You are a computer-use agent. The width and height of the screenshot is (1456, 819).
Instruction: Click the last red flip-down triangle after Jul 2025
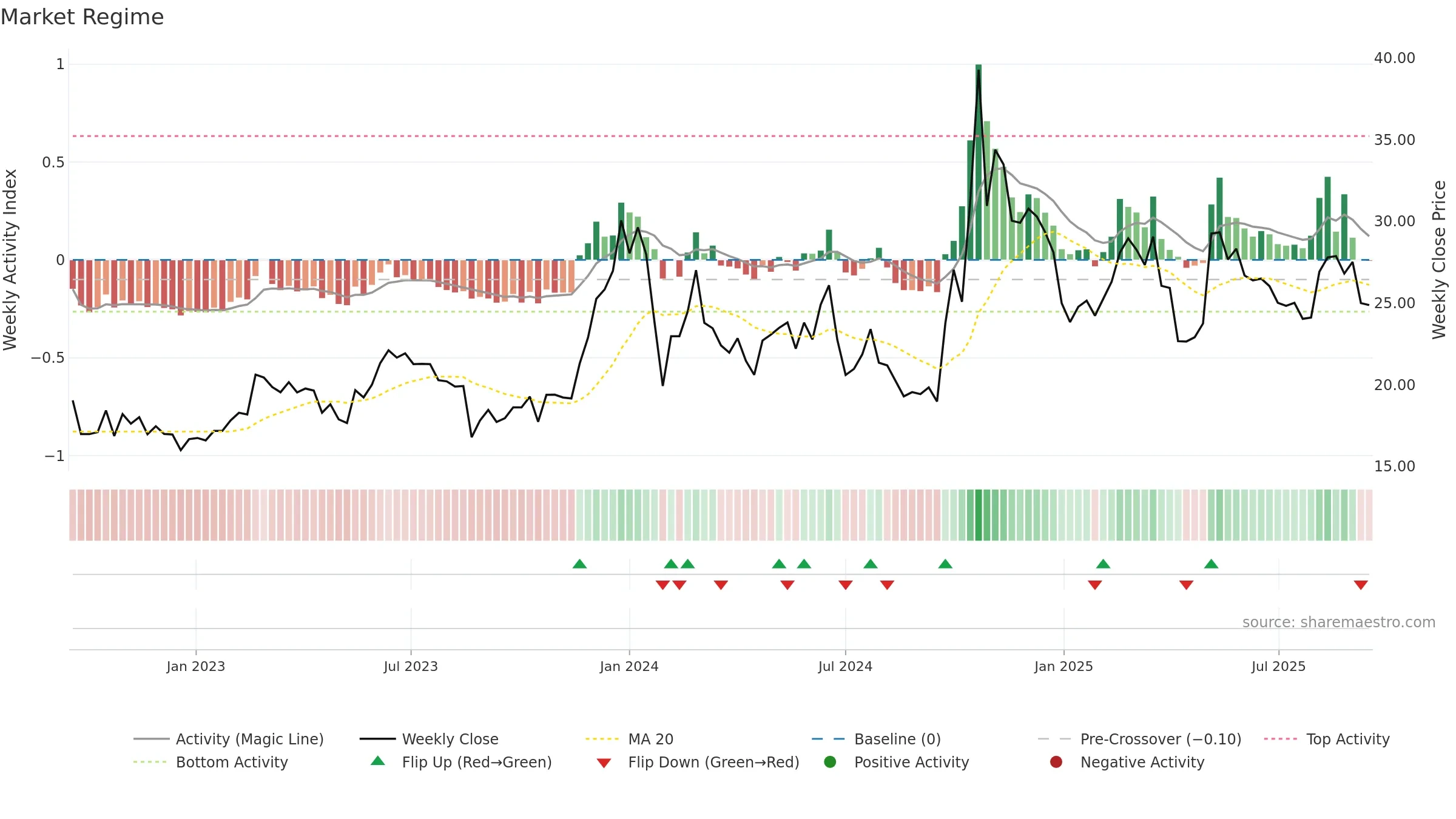[1361, 585]
